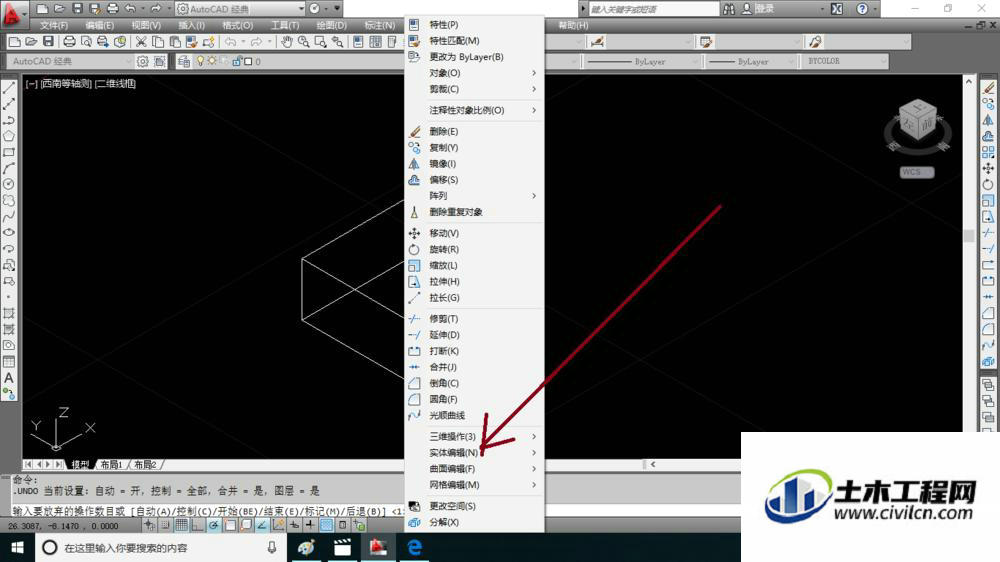The height and width of the screenshot is (562, 1000).
Task: Choose 特性匹配(M) from the menu
Action: pyautogui.click(x=474, y=40)
